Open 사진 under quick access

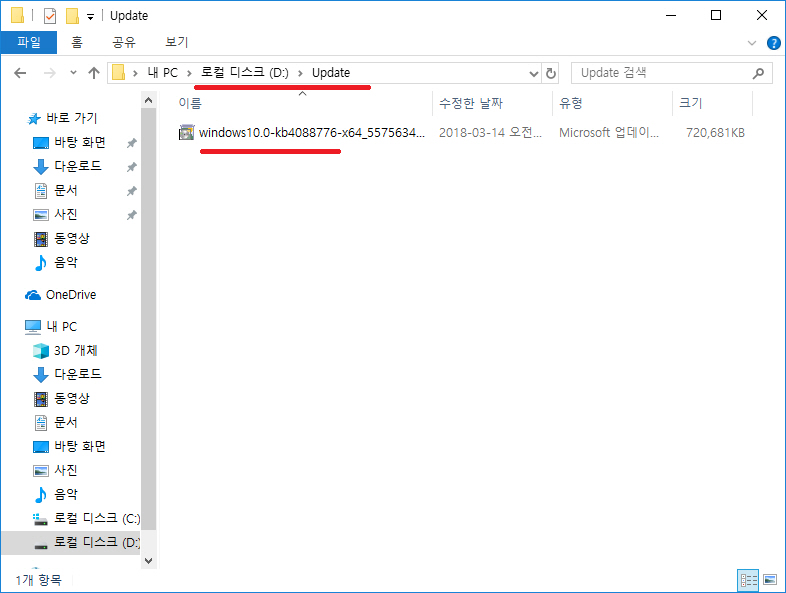66,215
